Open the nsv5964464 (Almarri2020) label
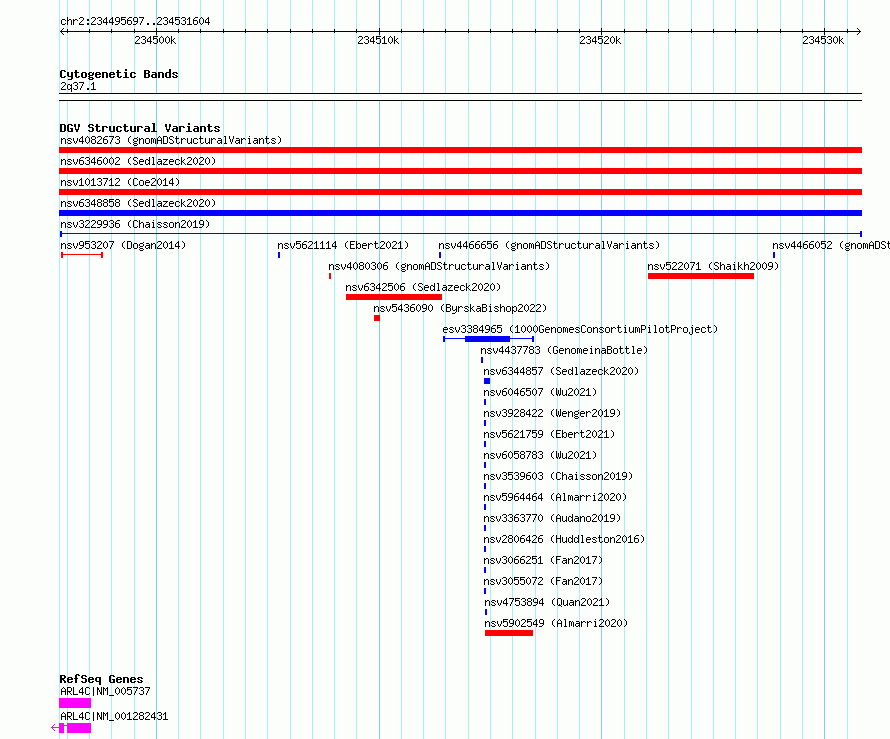 [555, 497]
